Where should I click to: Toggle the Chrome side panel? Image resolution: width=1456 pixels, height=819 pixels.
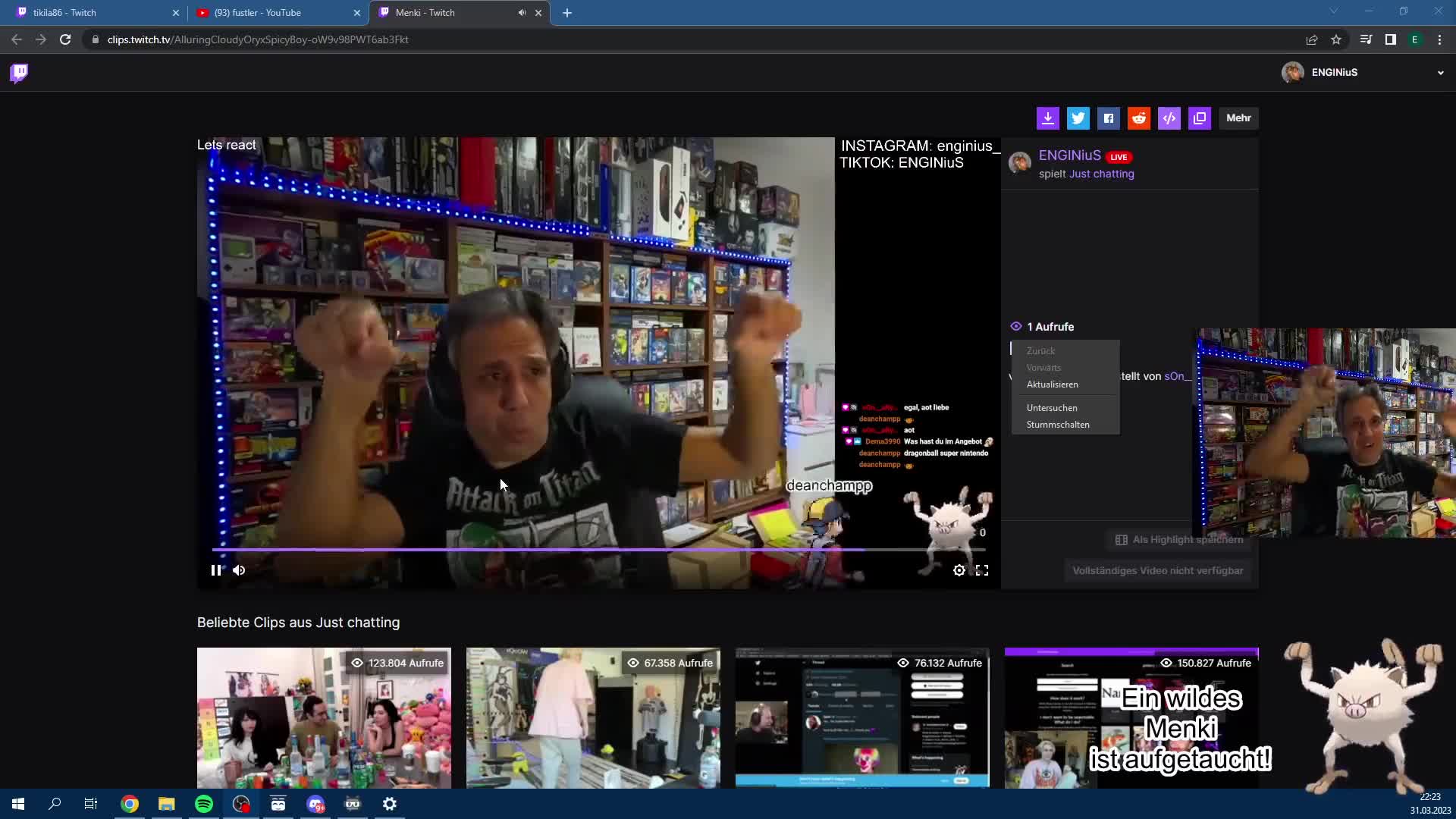[1390, 39]
